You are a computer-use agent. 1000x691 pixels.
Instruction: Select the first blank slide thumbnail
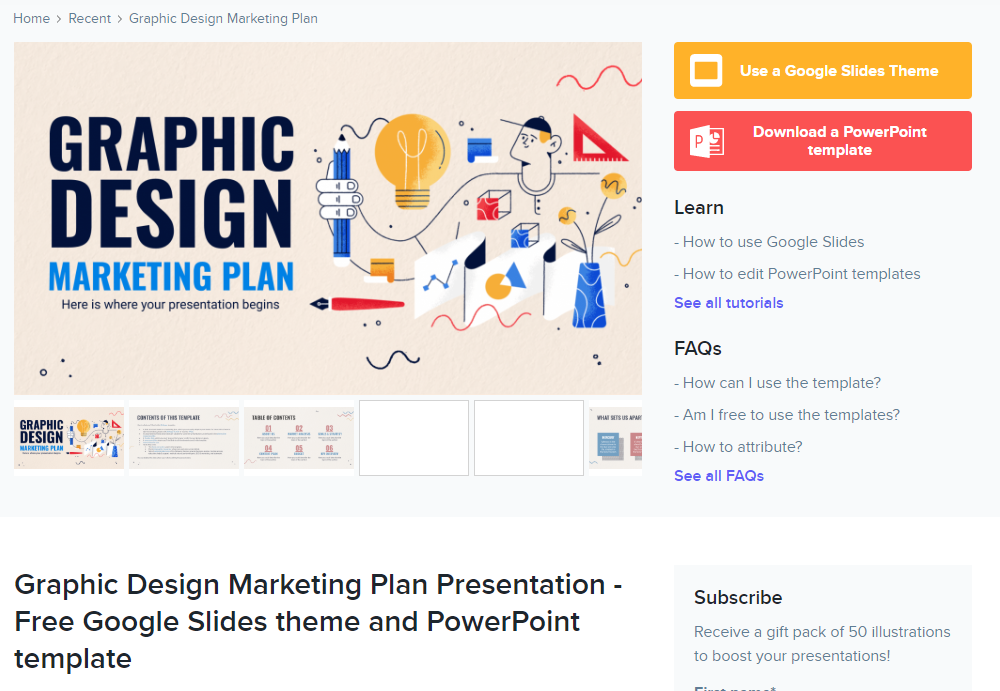pyautogui.click(x=414, y=438)
